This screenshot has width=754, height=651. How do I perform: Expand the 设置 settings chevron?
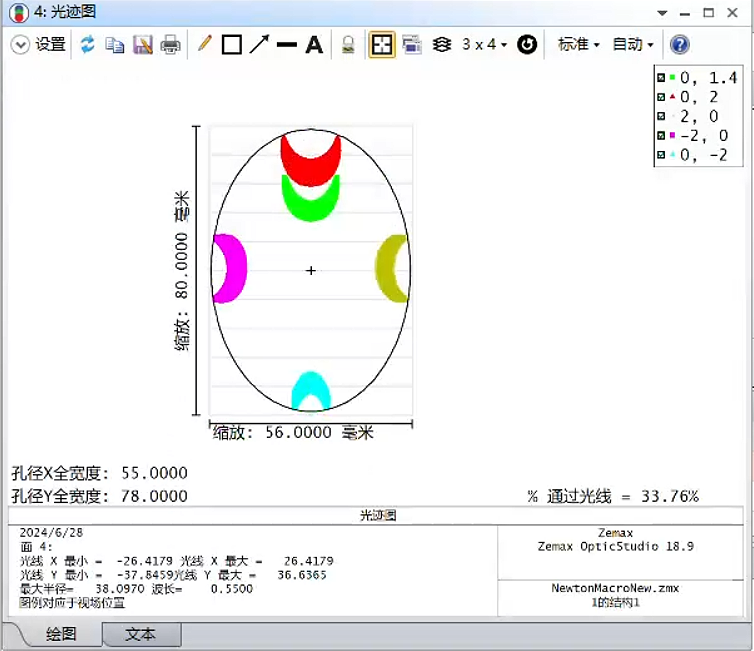coord(20,45)
